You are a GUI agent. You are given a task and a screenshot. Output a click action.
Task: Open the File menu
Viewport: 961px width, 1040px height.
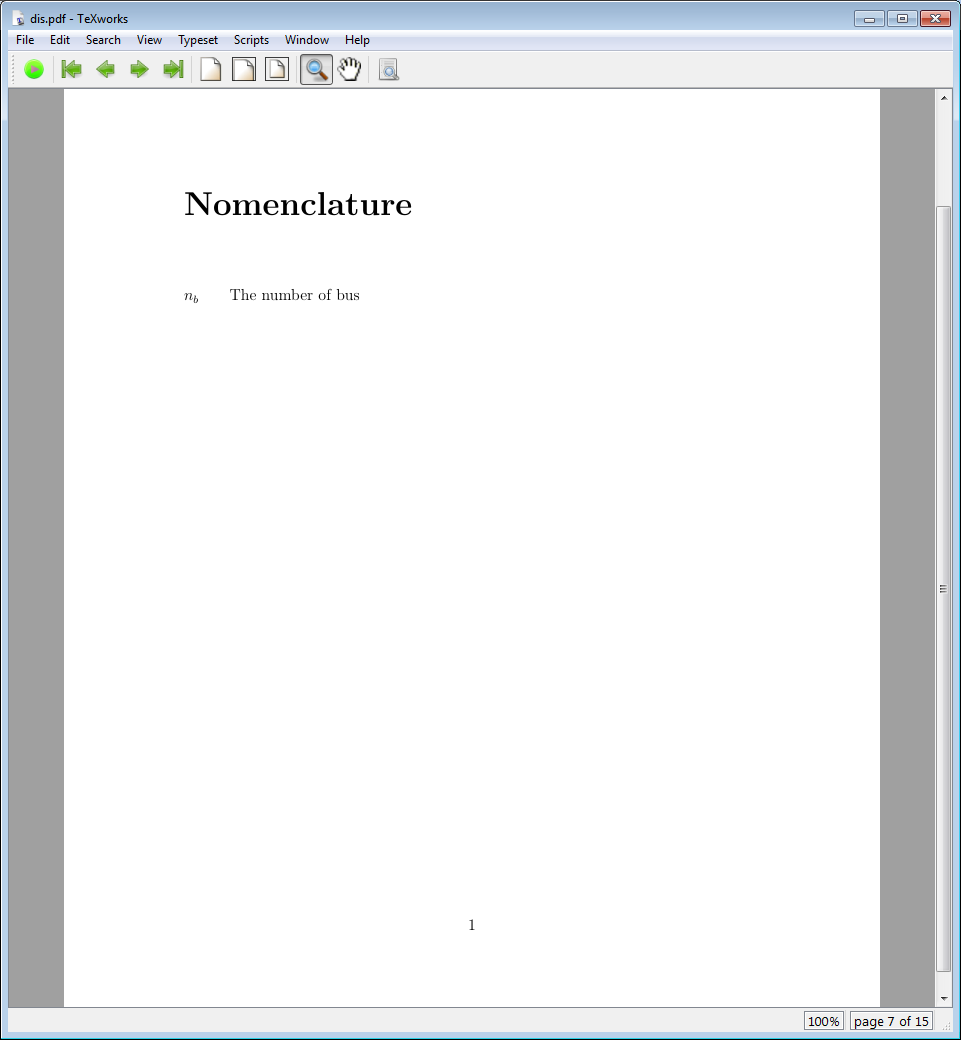coord(25,40)
